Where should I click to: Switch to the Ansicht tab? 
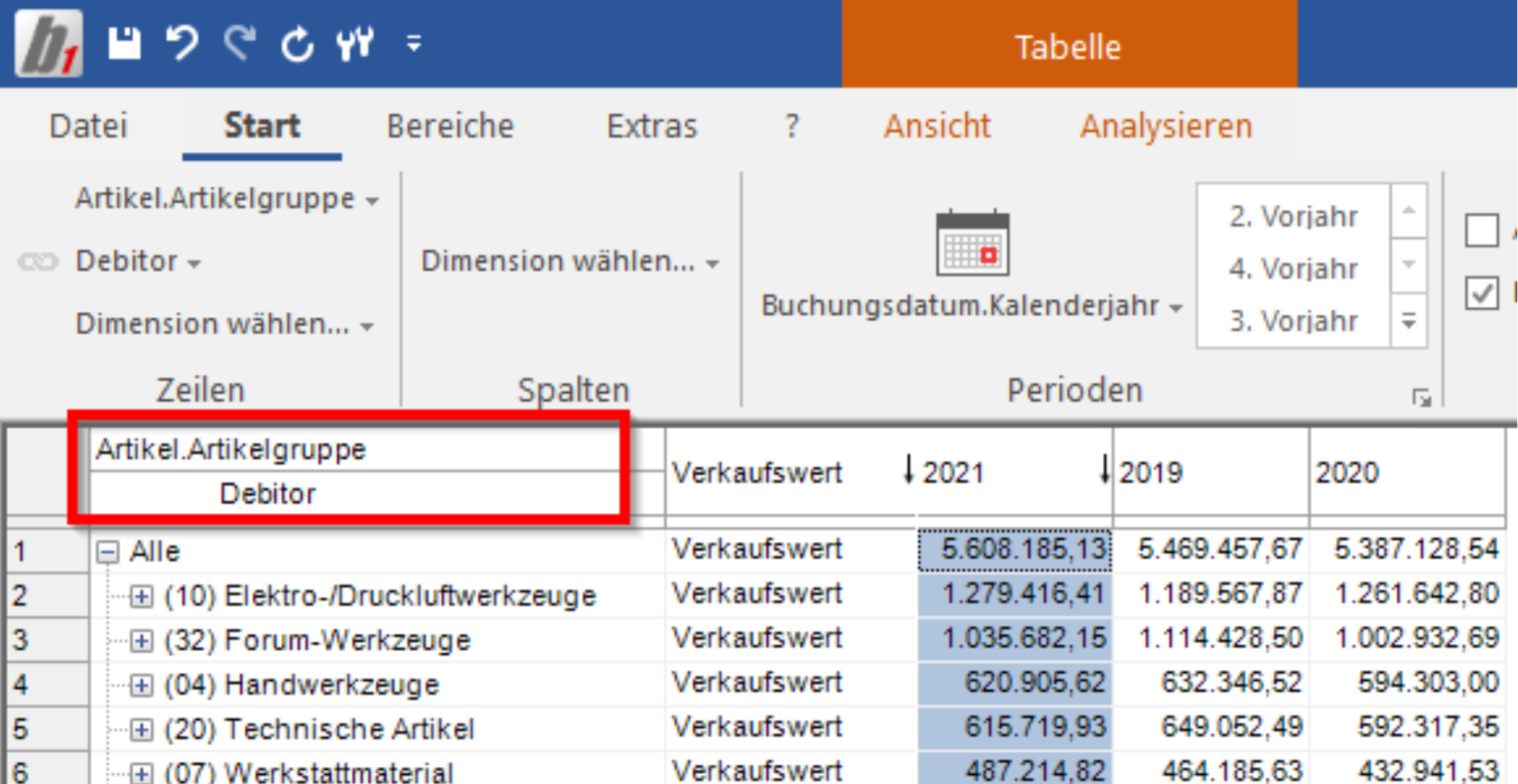(x=937, y=126)
